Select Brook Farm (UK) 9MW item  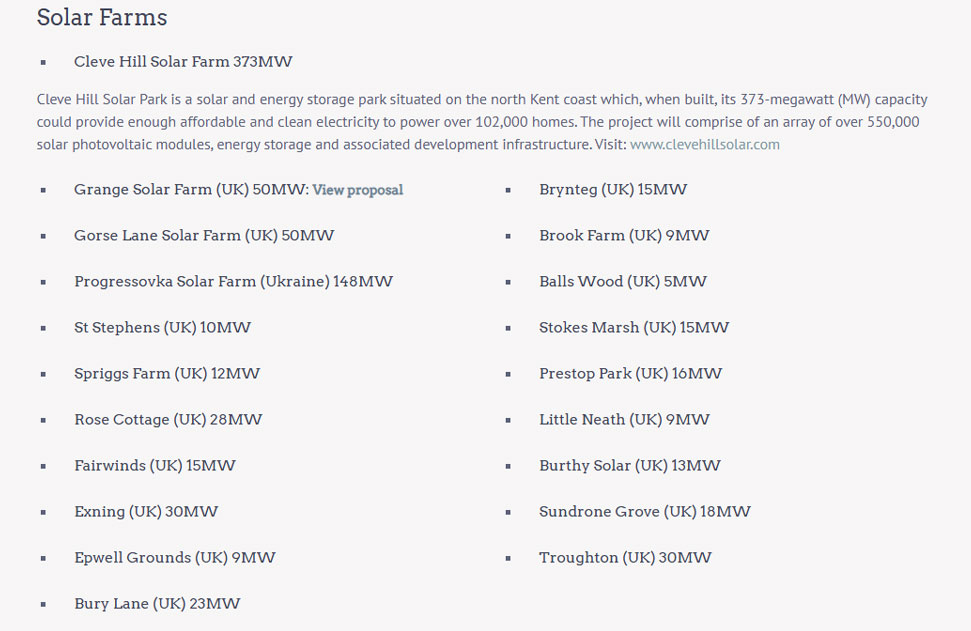(x=624, y=236)
